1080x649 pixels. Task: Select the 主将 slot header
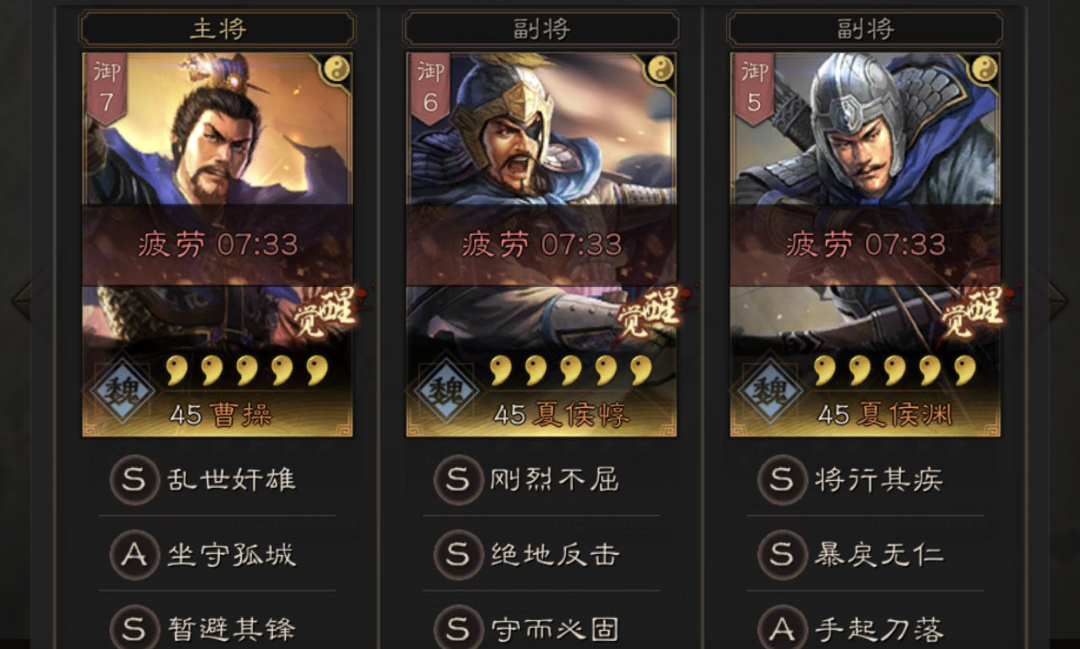(x=218, y=29)
